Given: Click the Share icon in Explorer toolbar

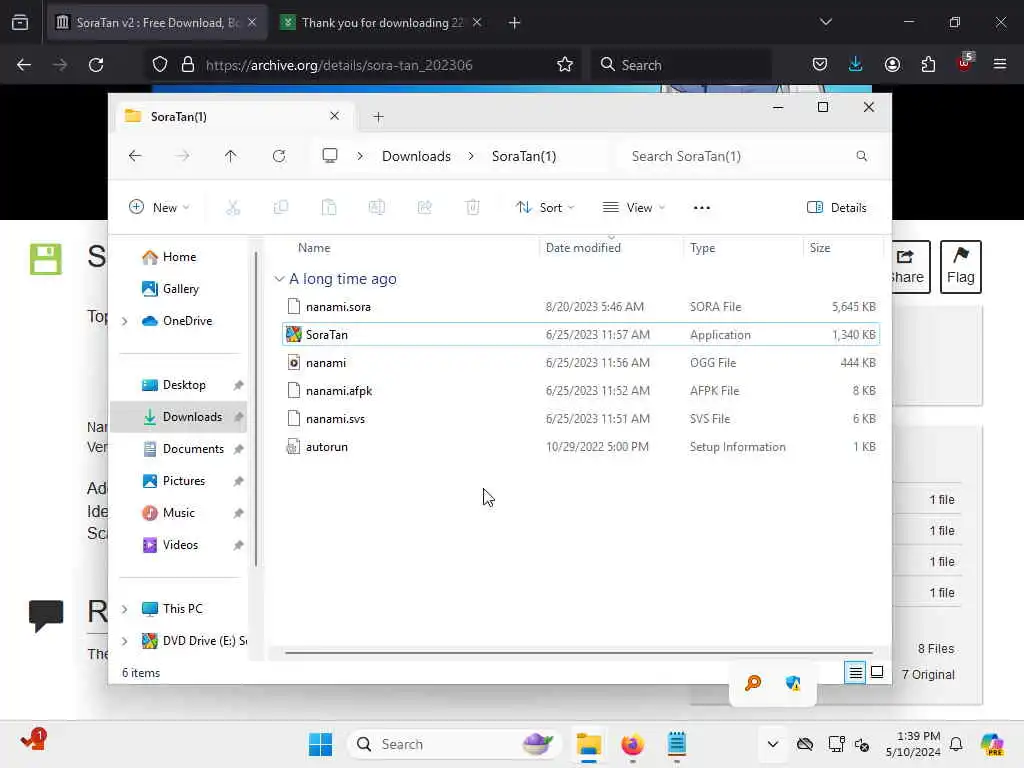Looking at the screenshot, I should pos(424,208).
